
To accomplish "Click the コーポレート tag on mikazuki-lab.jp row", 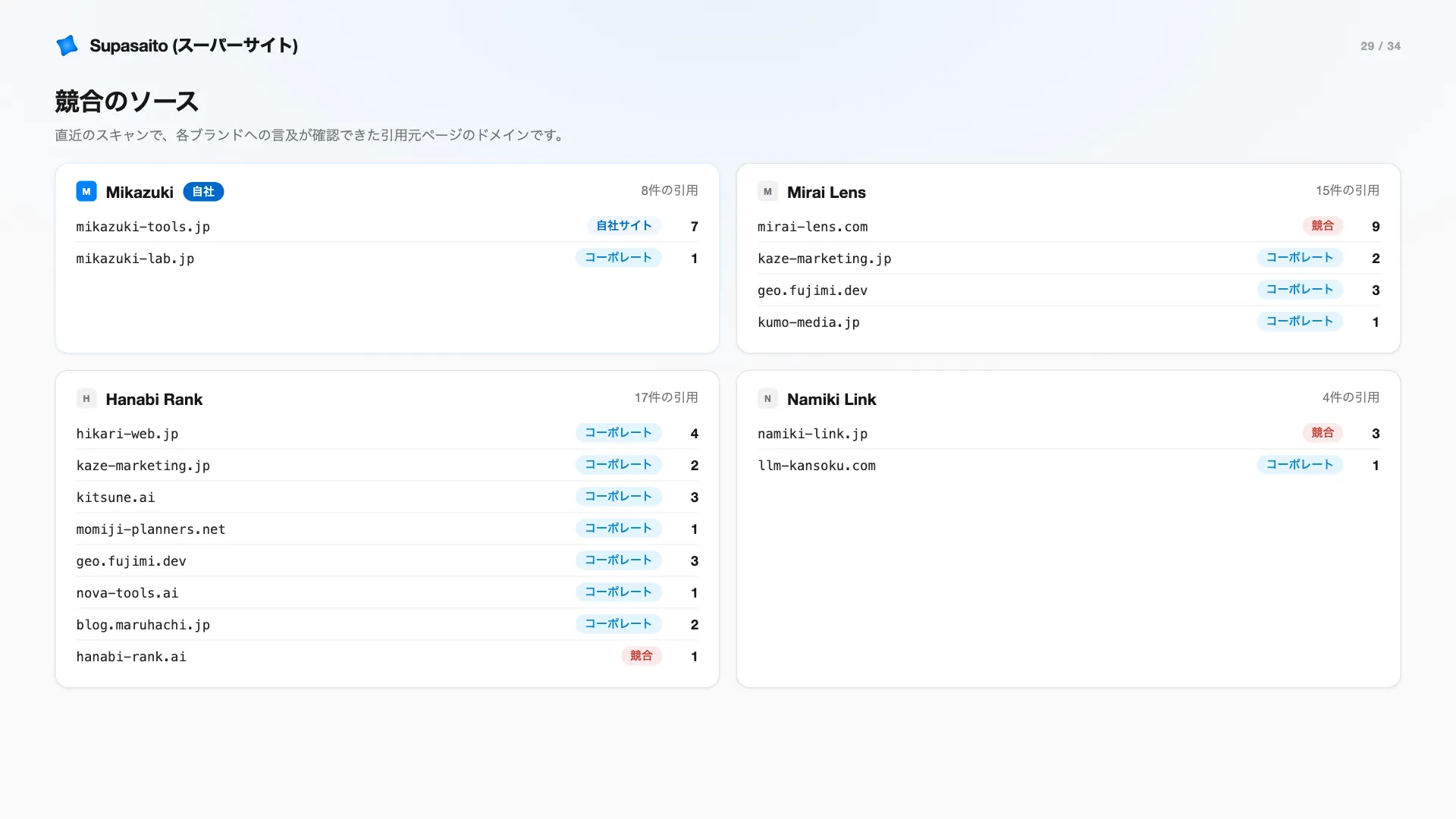I will 619,258.
